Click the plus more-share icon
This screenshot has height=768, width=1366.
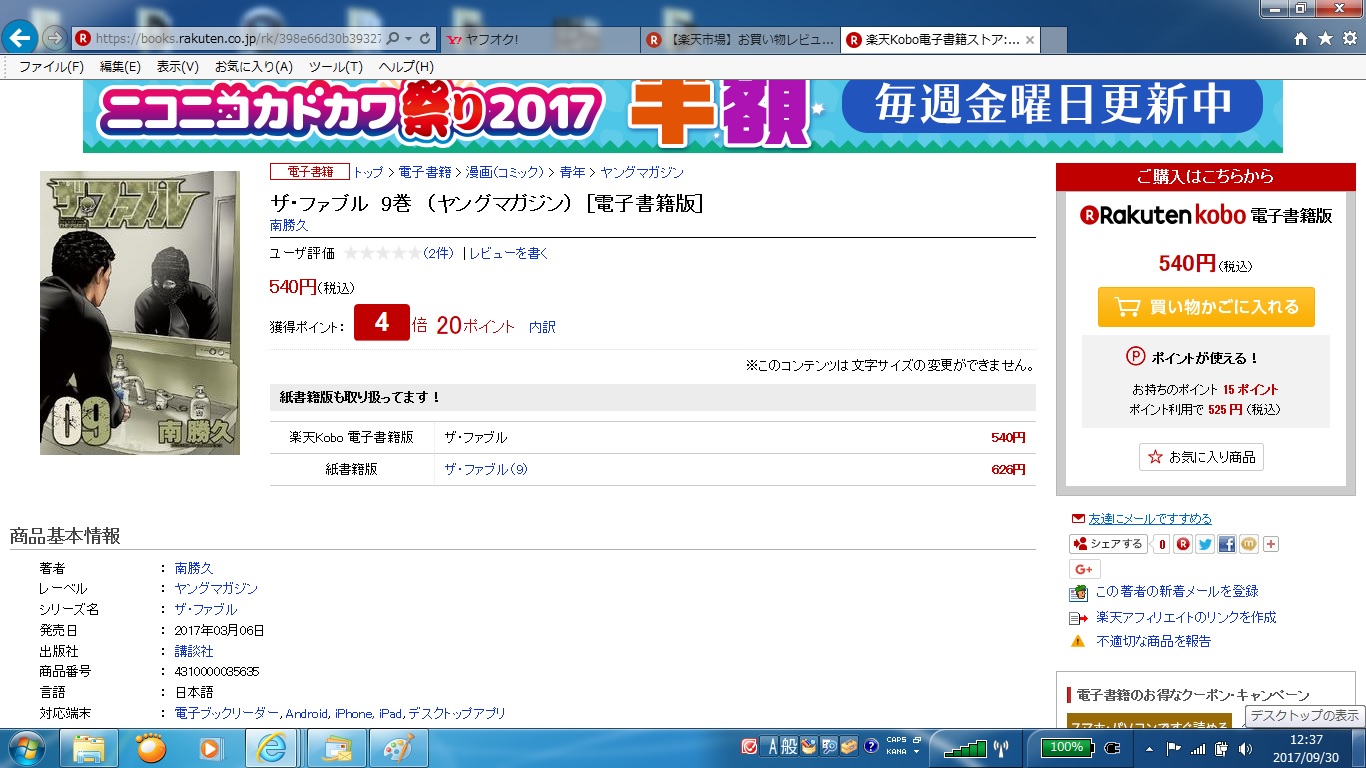(1271, 544)
